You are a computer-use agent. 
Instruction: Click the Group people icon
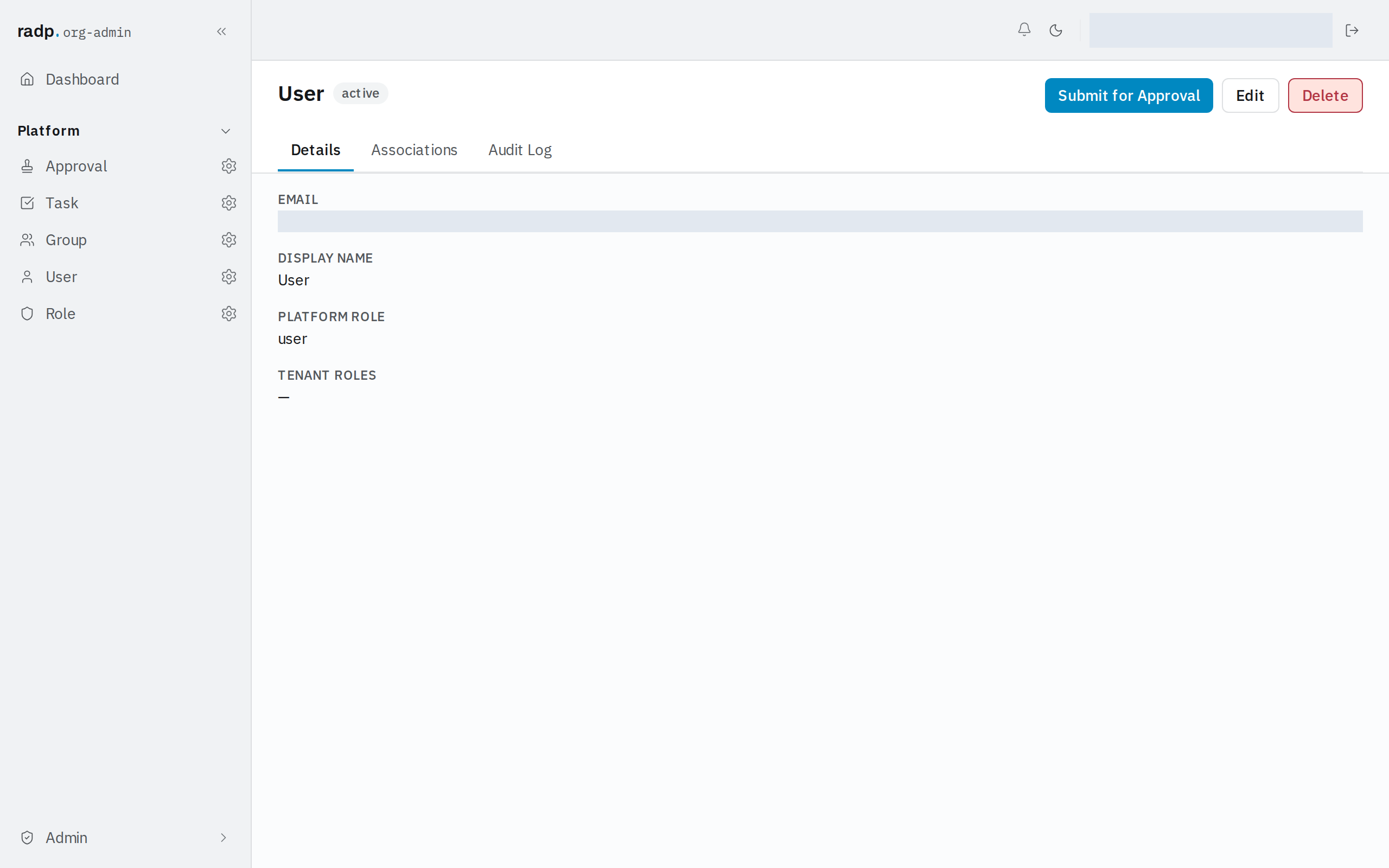click(x=27, y=239)
